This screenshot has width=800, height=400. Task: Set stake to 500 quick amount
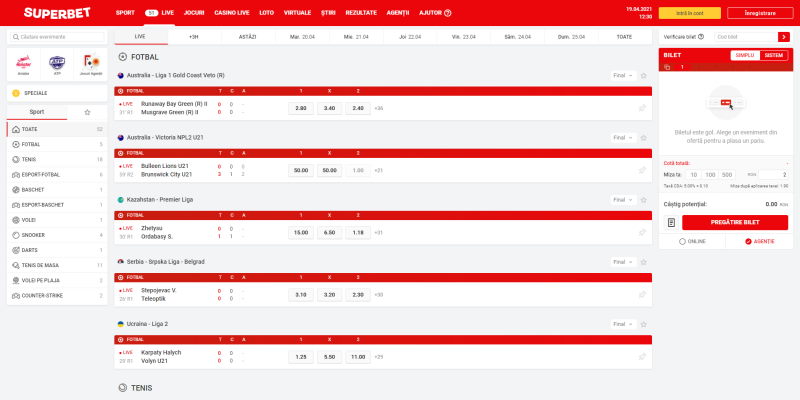point(727,174)
